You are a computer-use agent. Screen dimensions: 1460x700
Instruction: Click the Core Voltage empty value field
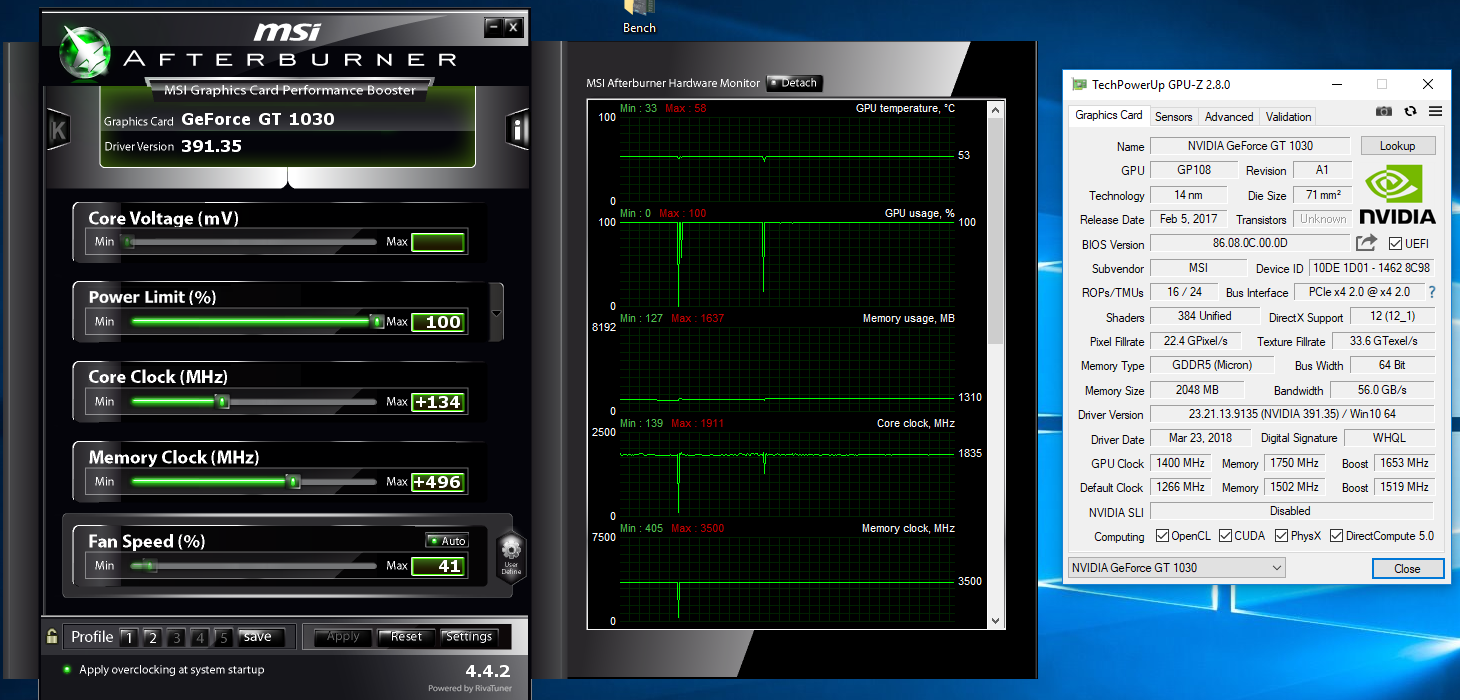click(438, 242)
